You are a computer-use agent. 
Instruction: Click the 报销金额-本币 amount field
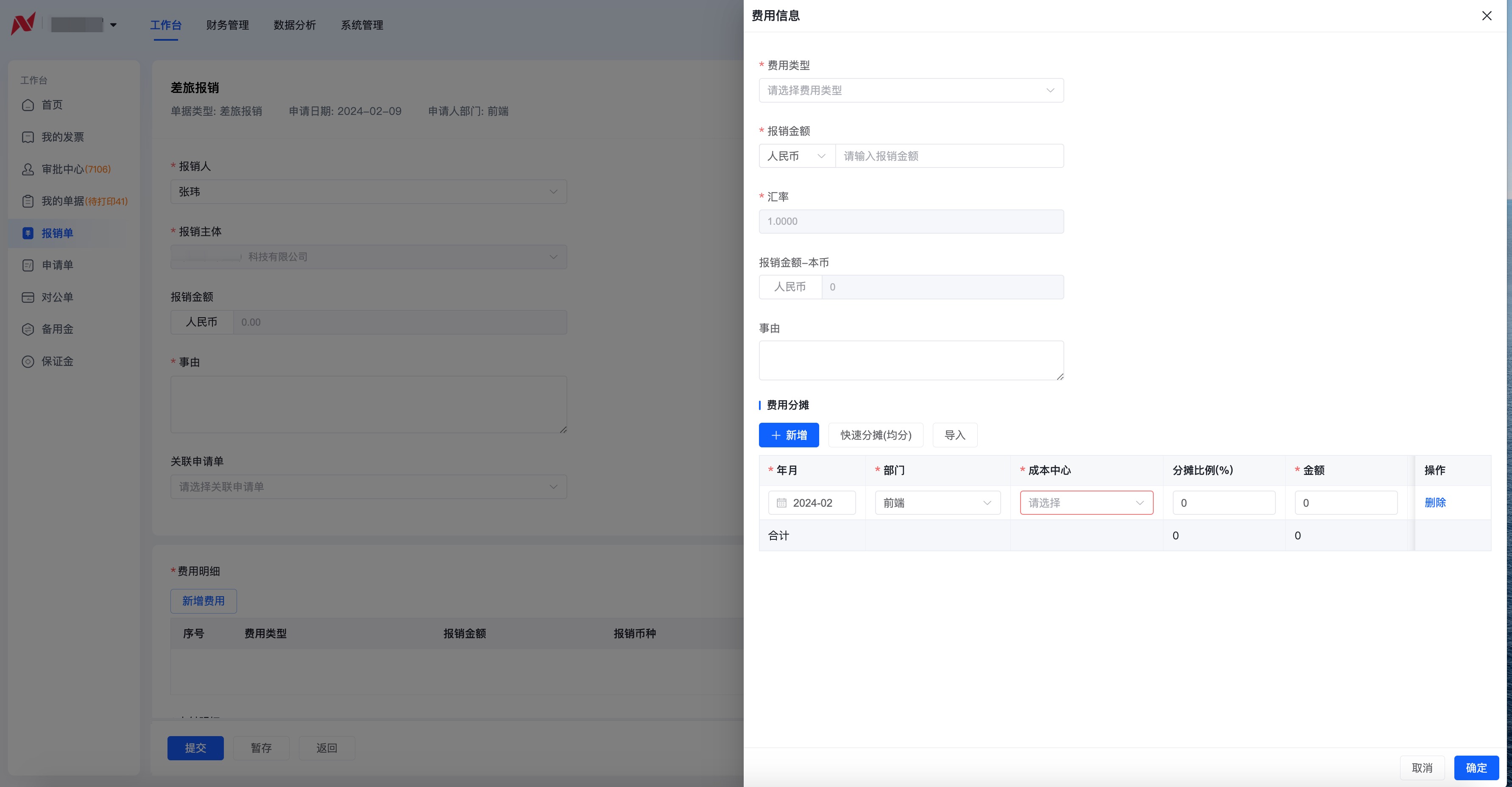(942, 287)
